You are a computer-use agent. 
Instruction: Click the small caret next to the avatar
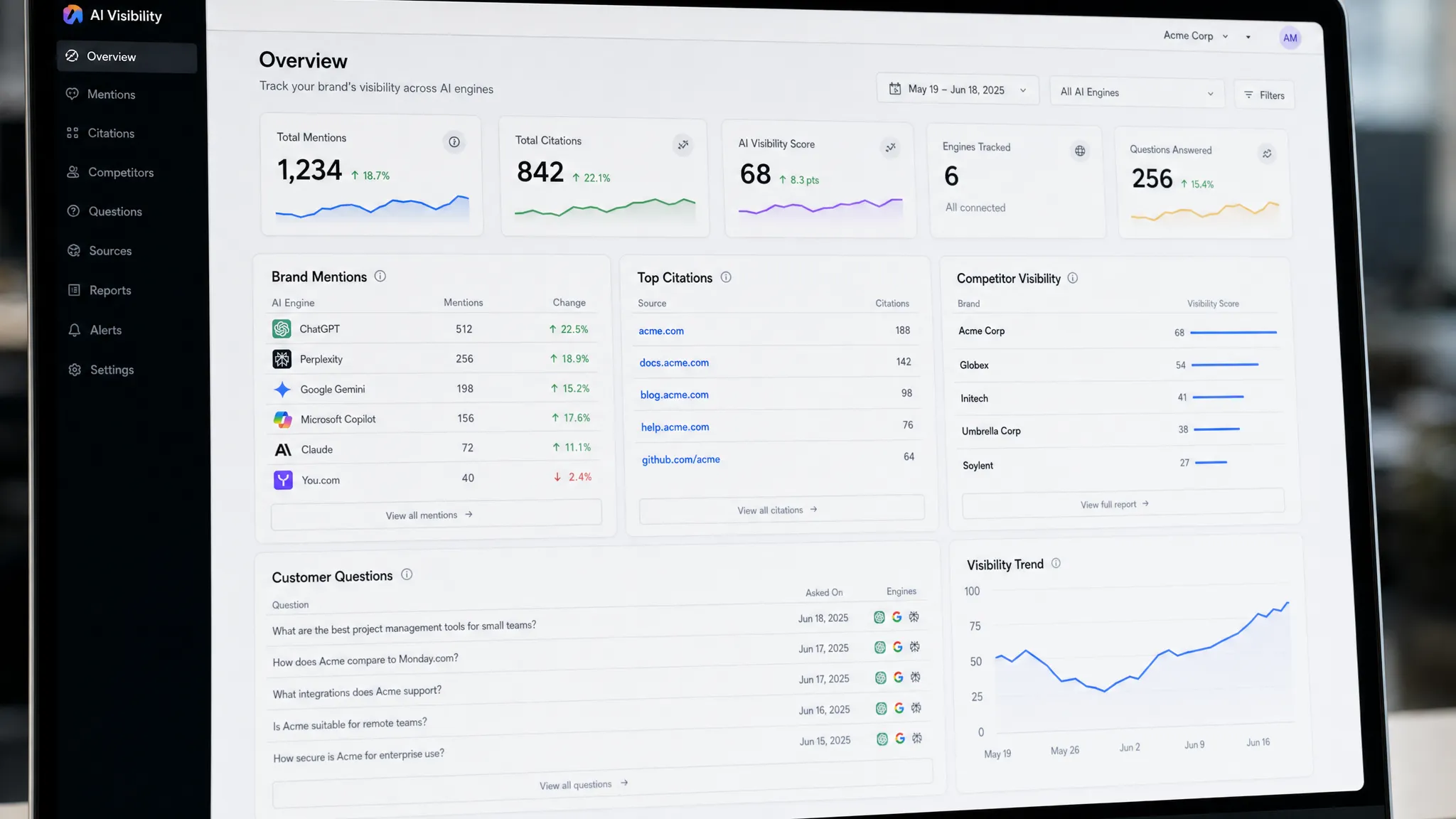click(x=1248, y=37)
